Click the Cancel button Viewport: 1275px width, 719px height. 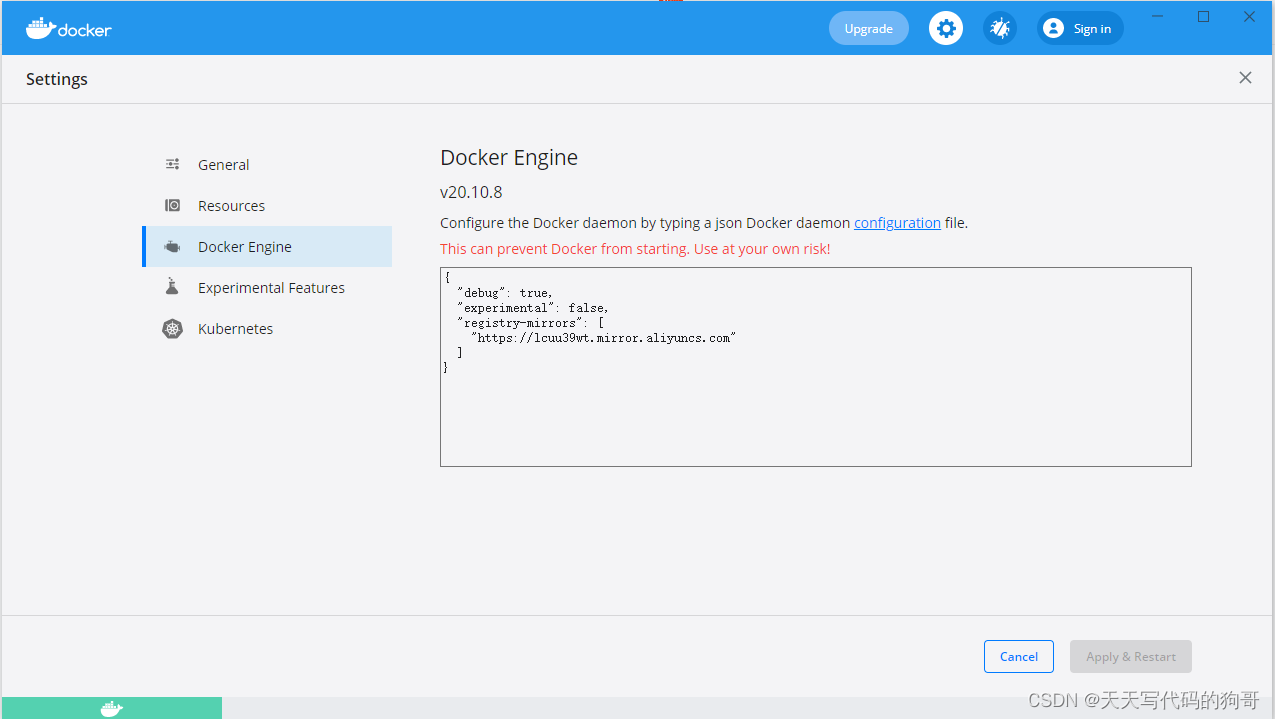tap(1019, 656)
